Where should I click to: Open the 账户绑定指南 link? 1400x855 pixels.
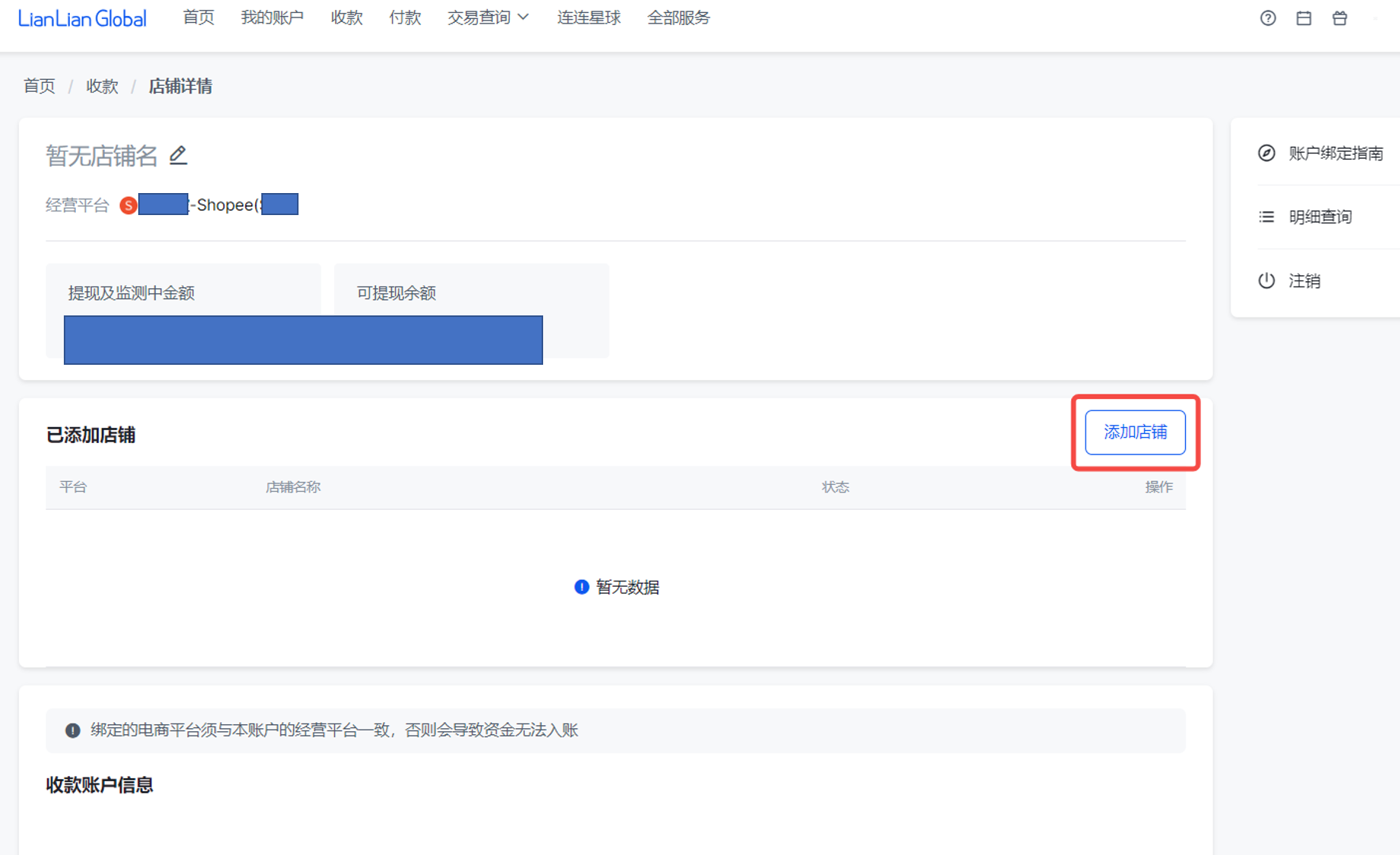tap(1335, 154)
